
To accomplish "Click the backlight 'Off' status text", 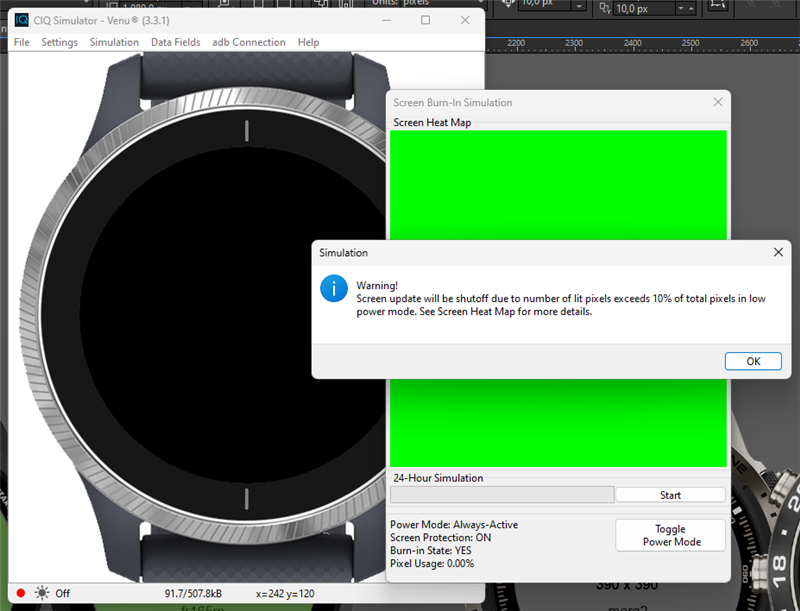I will click(x=62, y=593).
